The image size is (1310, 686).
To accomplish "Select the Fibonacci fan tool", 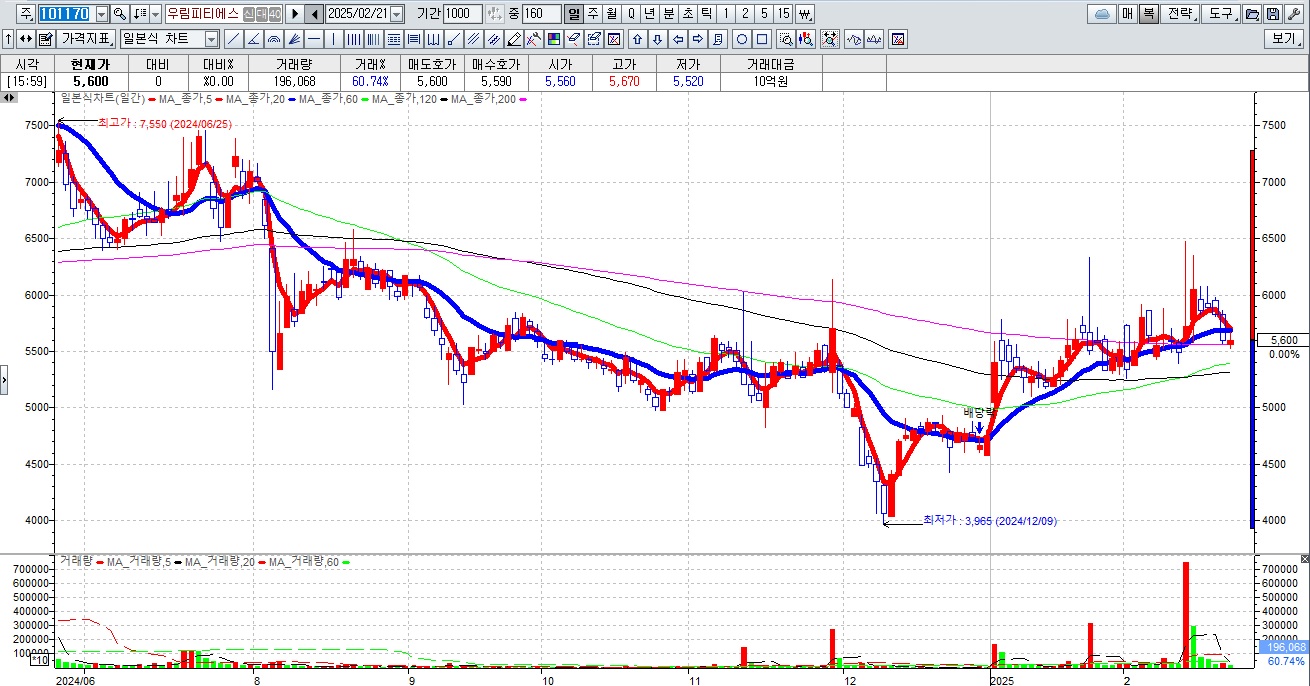I will coord(293,39).
